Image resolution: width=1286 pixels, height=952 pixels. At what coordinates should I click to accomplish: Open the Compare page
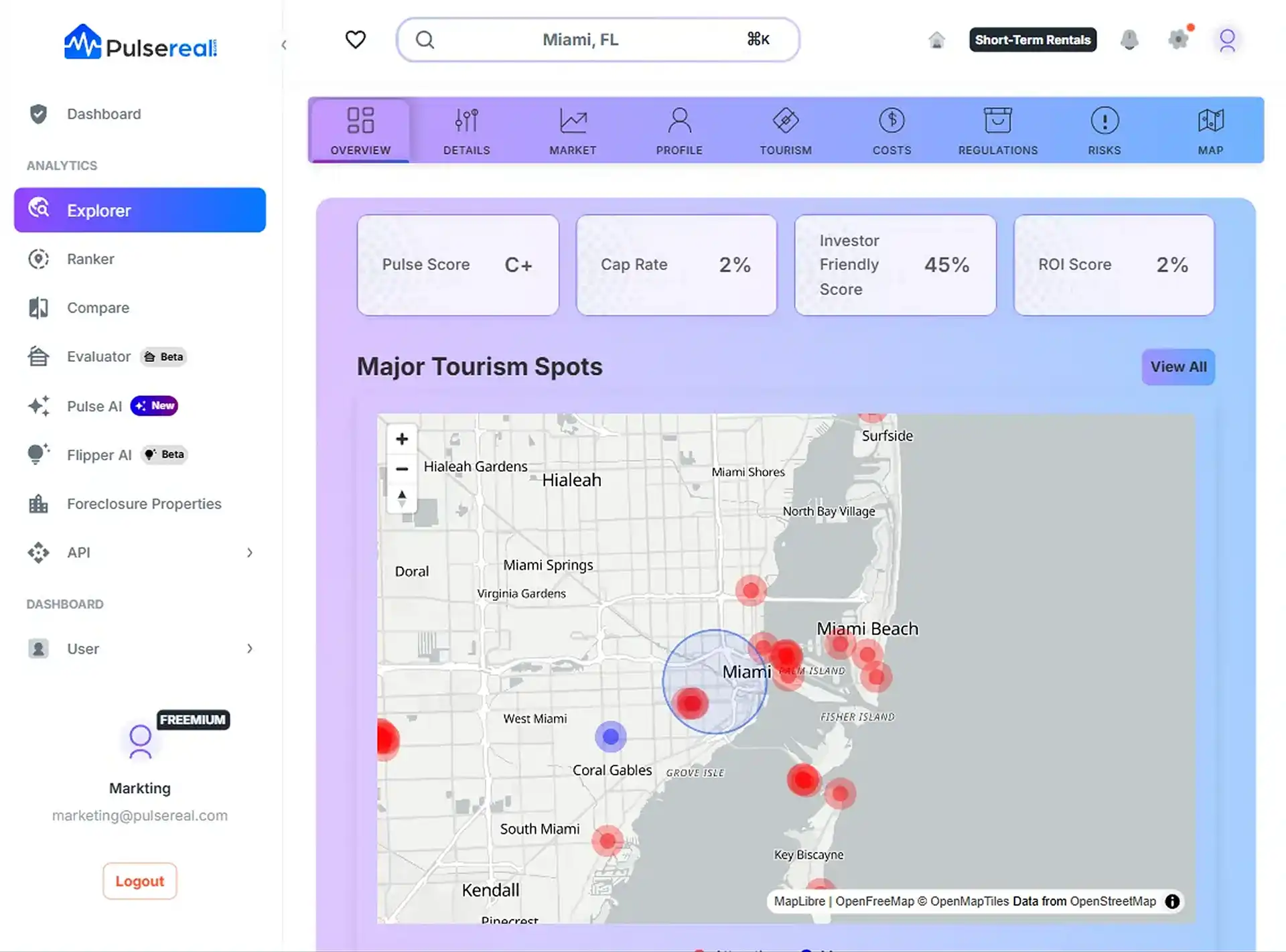140,308
